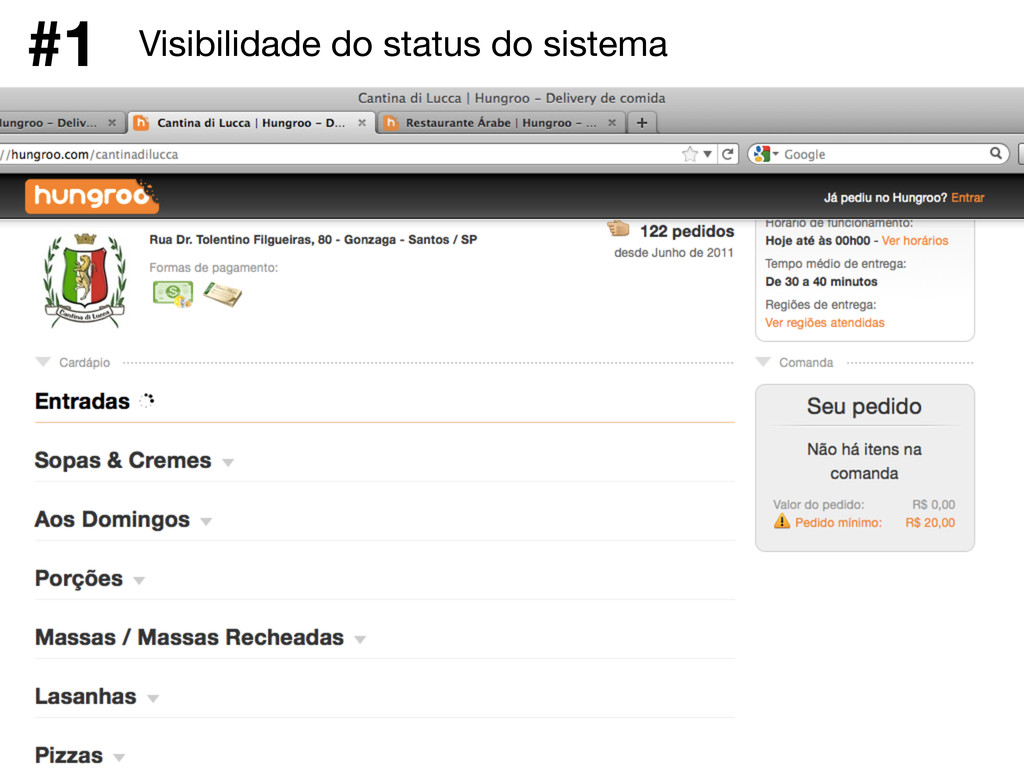This screenshot has height=768, width=1024.
Task: Open the address bar history dropdown arrow
Action: pyautogui.click(x=707, y=154)
